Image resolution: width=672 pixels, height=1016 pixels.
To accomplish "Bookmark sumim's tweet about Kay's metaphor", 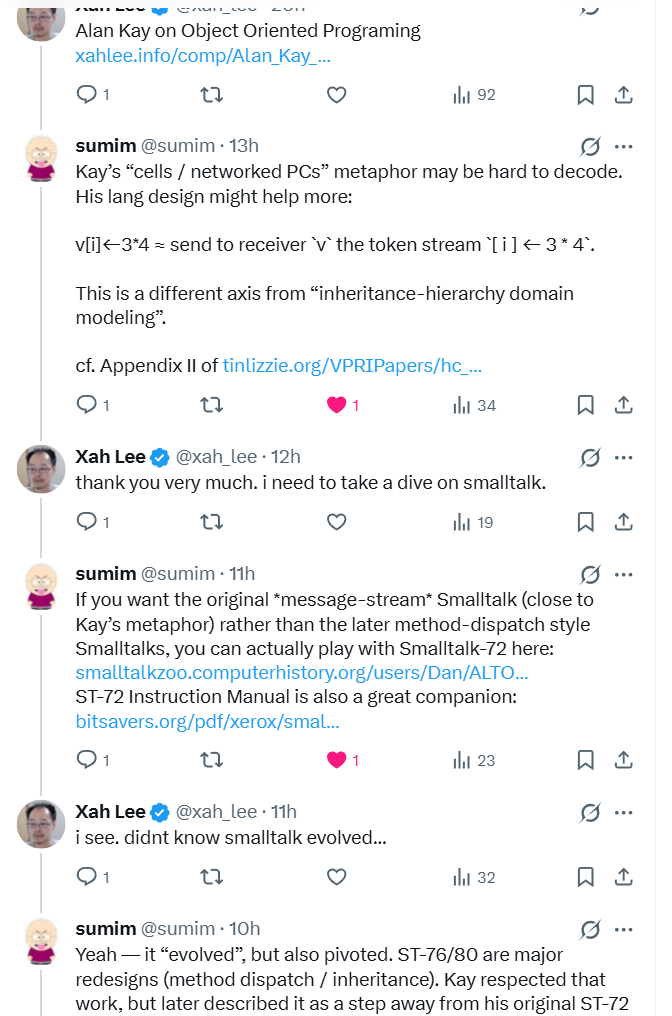I will [586, 405].
